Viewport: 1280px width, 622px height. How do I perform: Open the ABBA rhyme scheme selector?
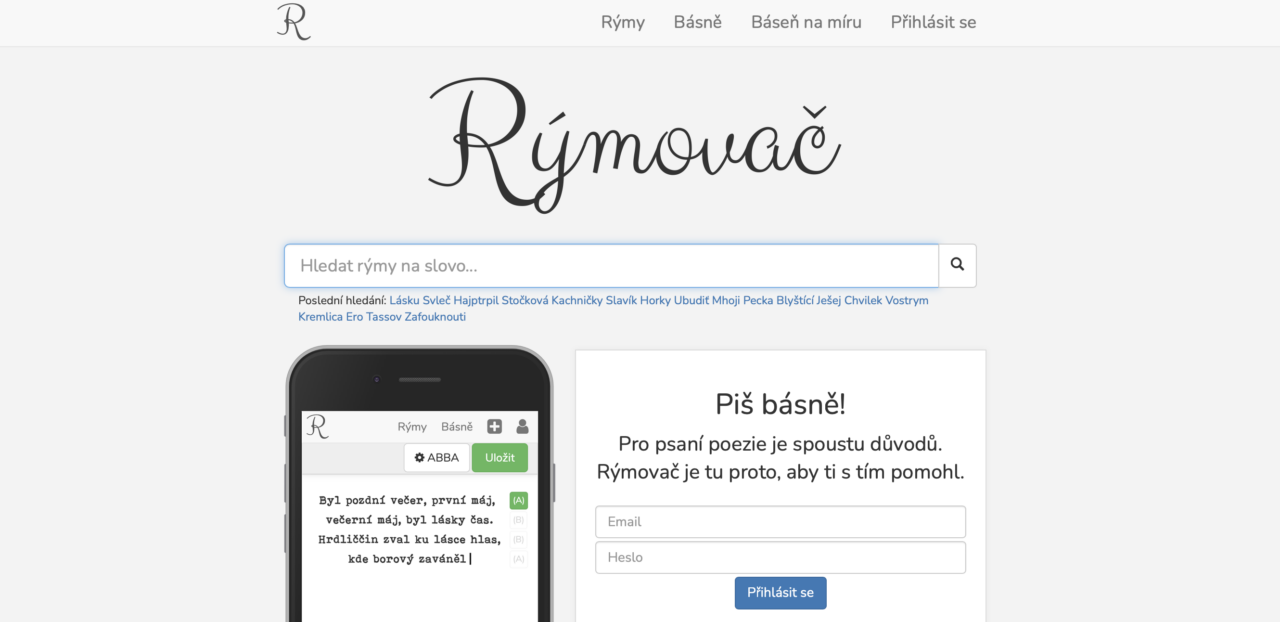coord(436,457)
